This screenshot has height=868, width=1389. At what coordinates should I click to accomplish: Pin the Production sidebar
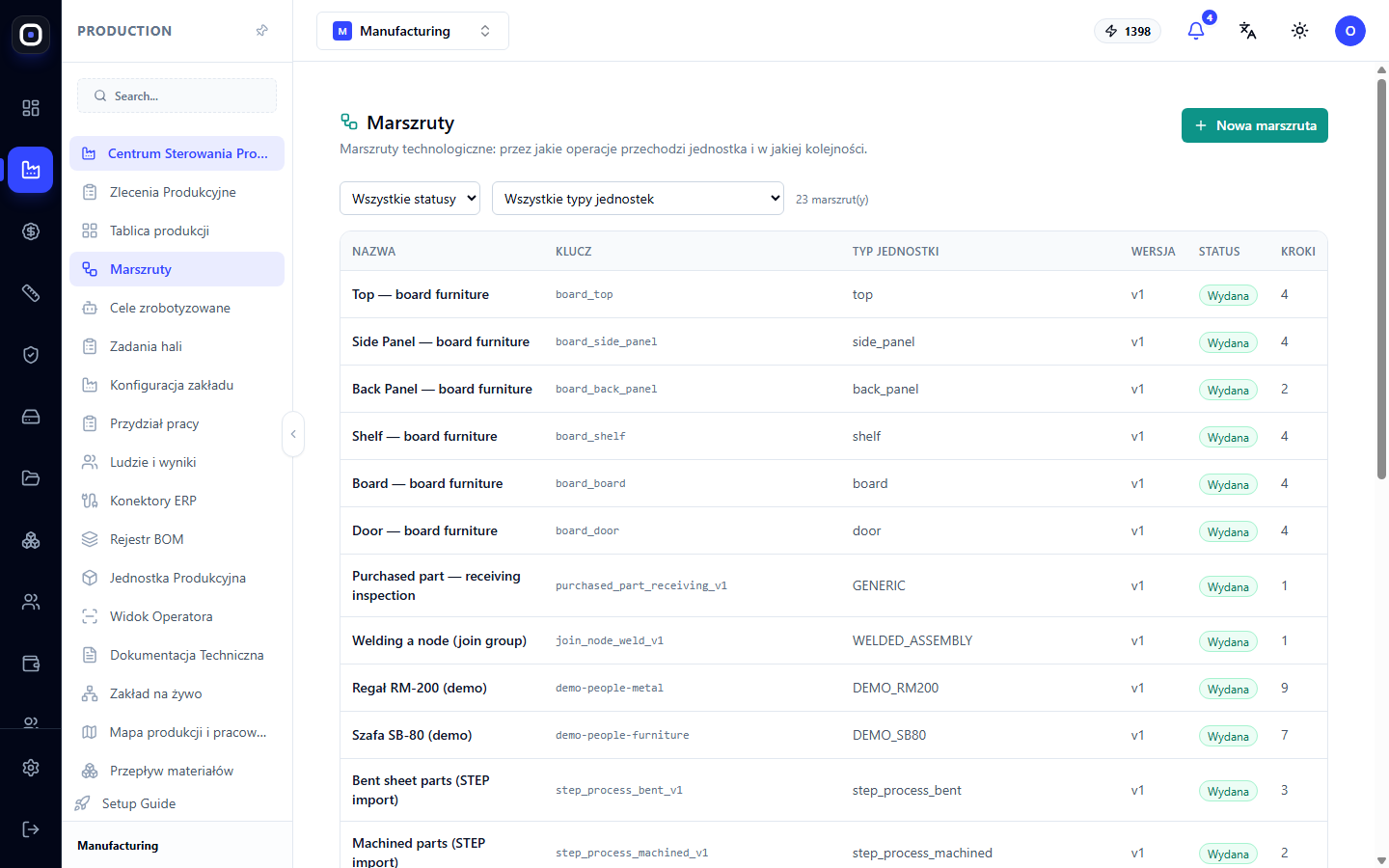click(261, 31)
